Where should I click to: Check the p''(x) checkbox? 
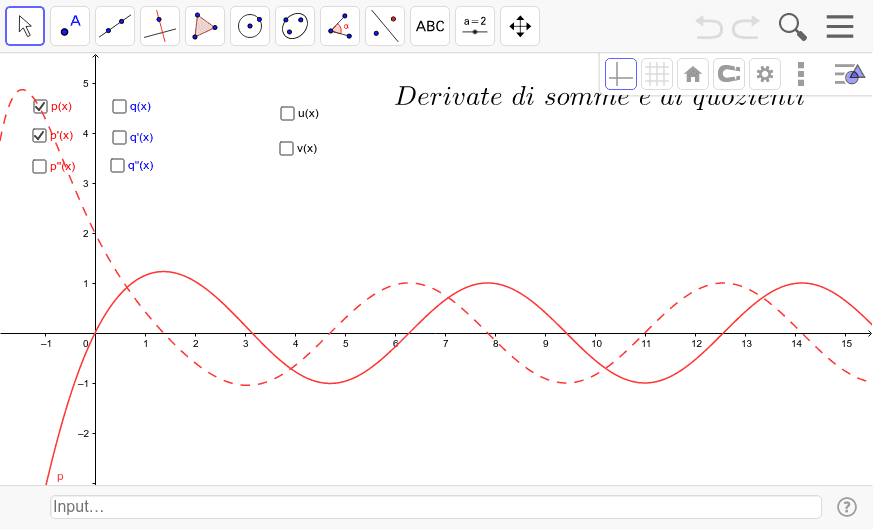pos(40,166)
